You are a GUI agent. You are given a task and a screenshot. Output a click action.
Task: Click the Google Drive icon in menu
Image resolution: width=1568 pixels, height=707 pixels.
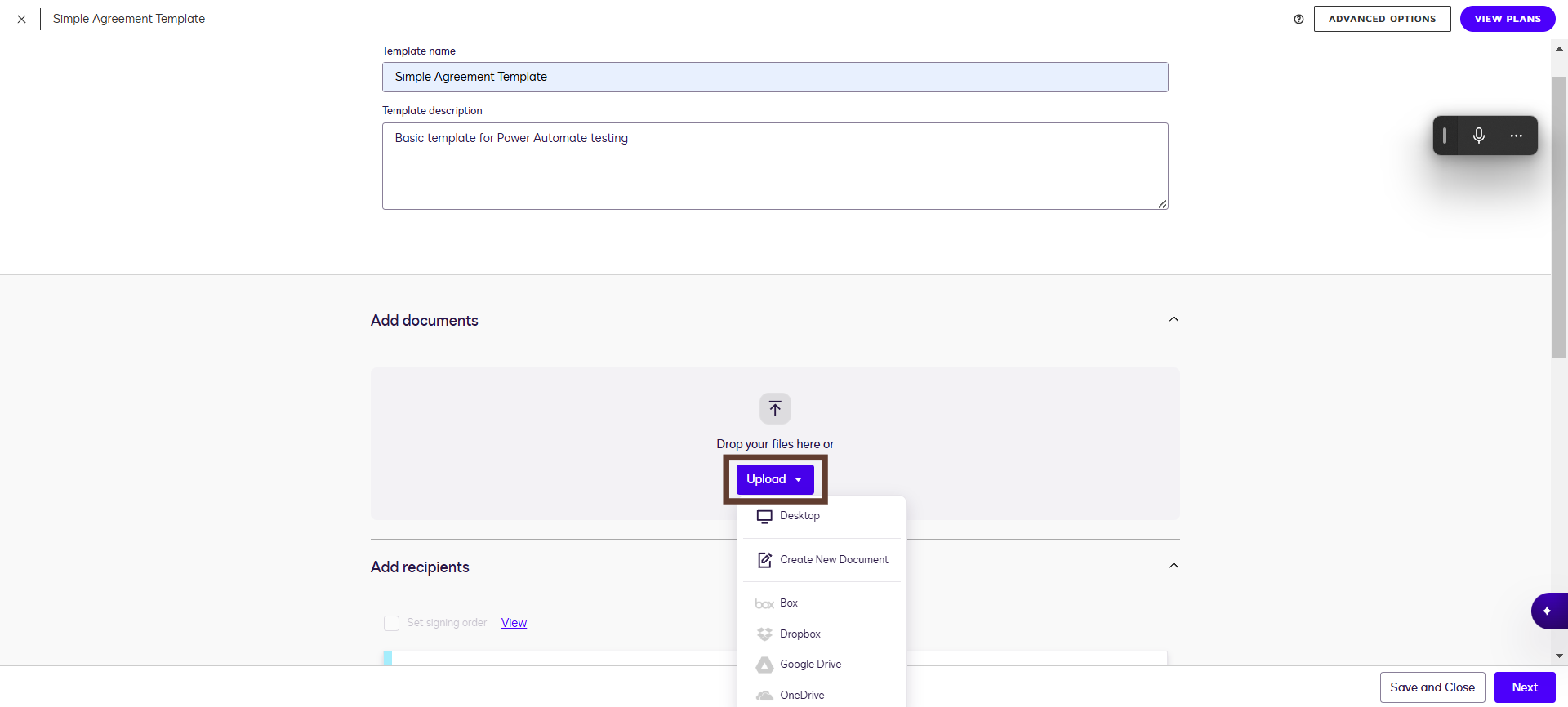pos(764,665)
